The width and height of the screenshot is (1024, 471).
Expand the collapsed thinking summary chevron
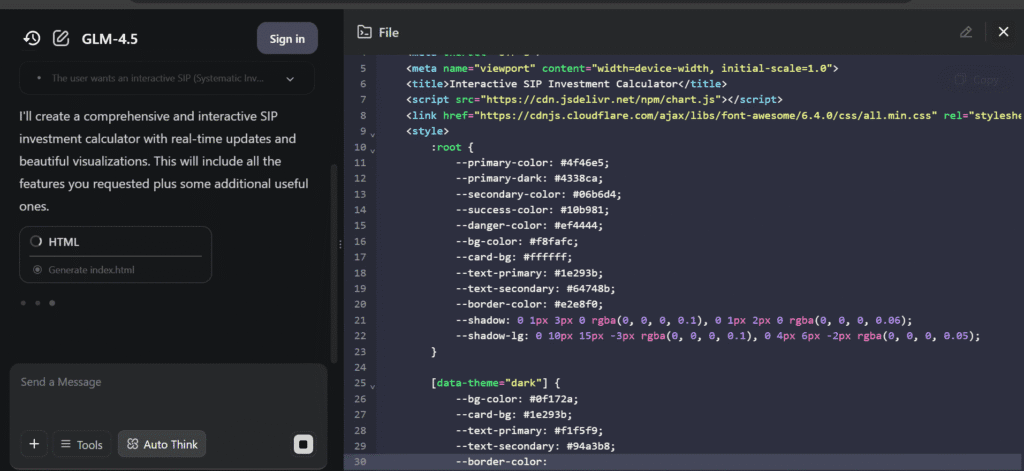click(290, 78)
